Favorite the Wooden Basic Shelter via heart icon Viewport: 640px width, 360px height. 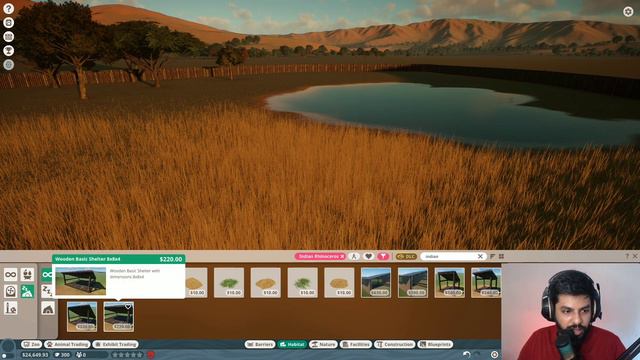pyautogui.click(x=128, y=307)
